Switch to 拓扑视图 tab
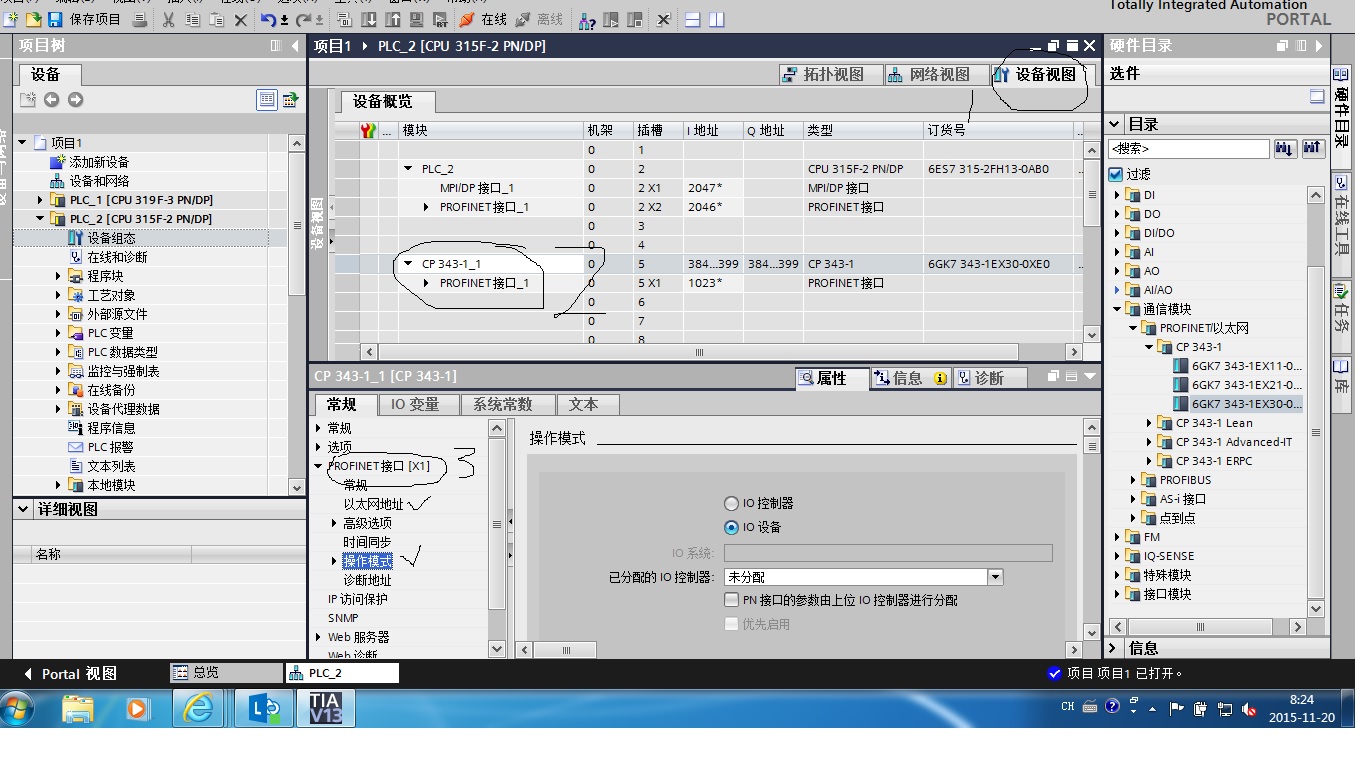Image resolution: width=1366 pixels, height=768 pixels. (x=832, y=75)
